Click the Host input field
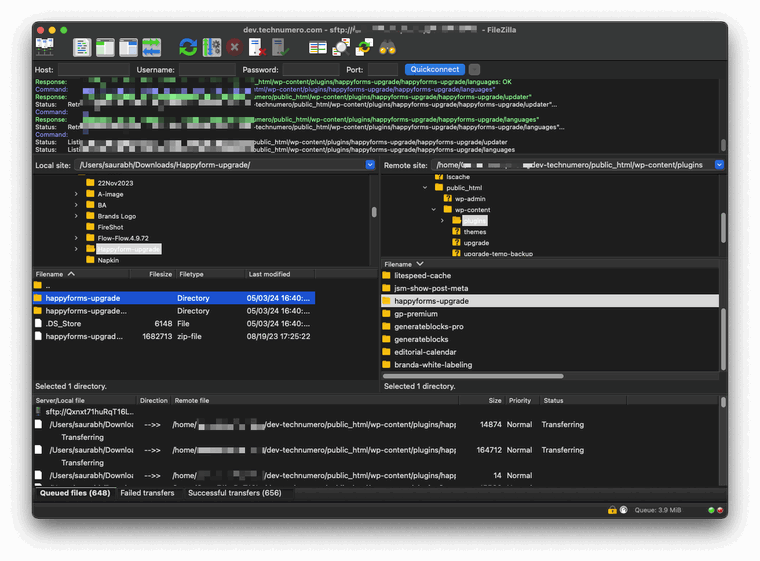 94,69
